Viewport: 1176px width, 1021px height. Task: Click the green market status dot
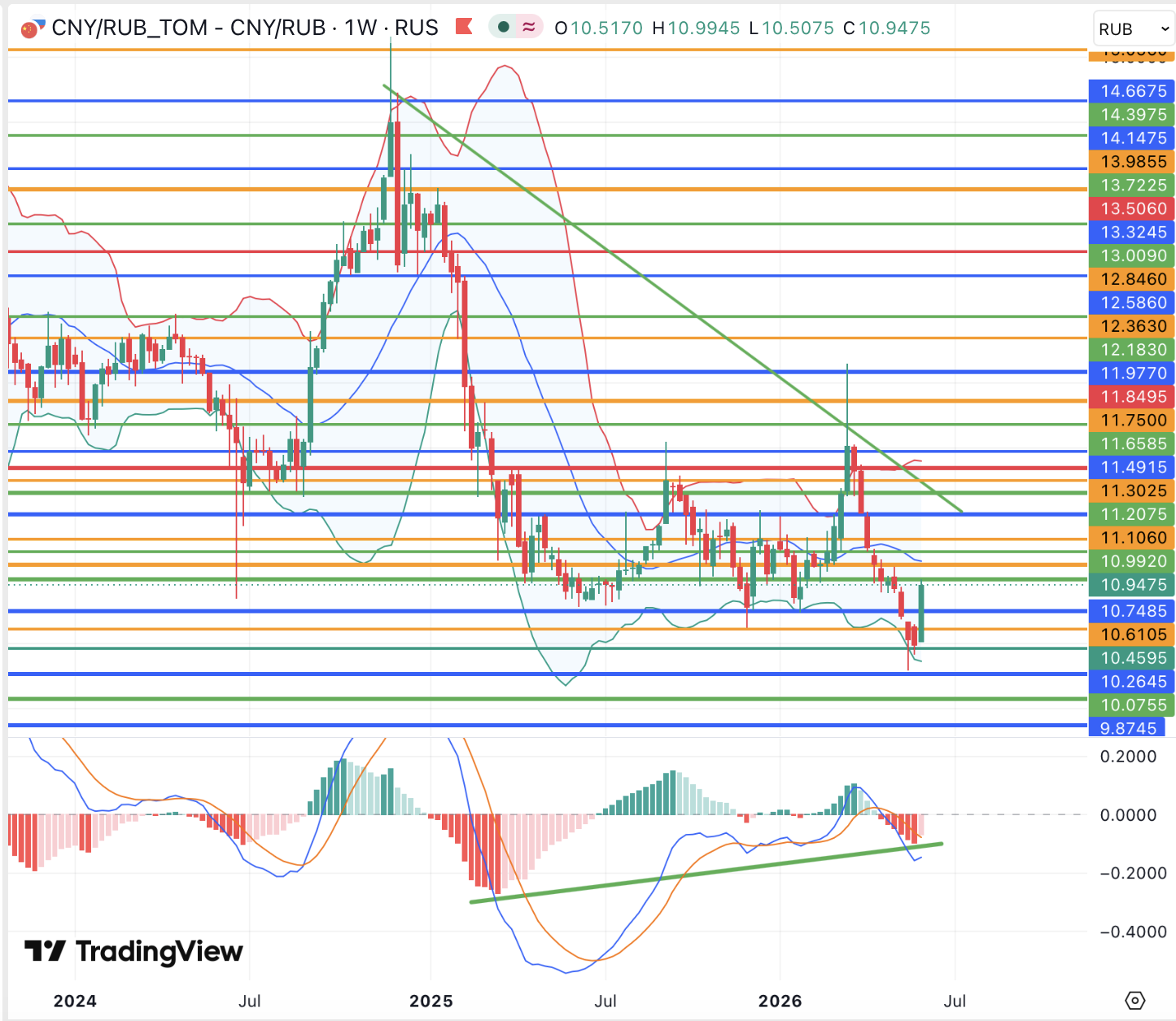click(x=504, y=28)
